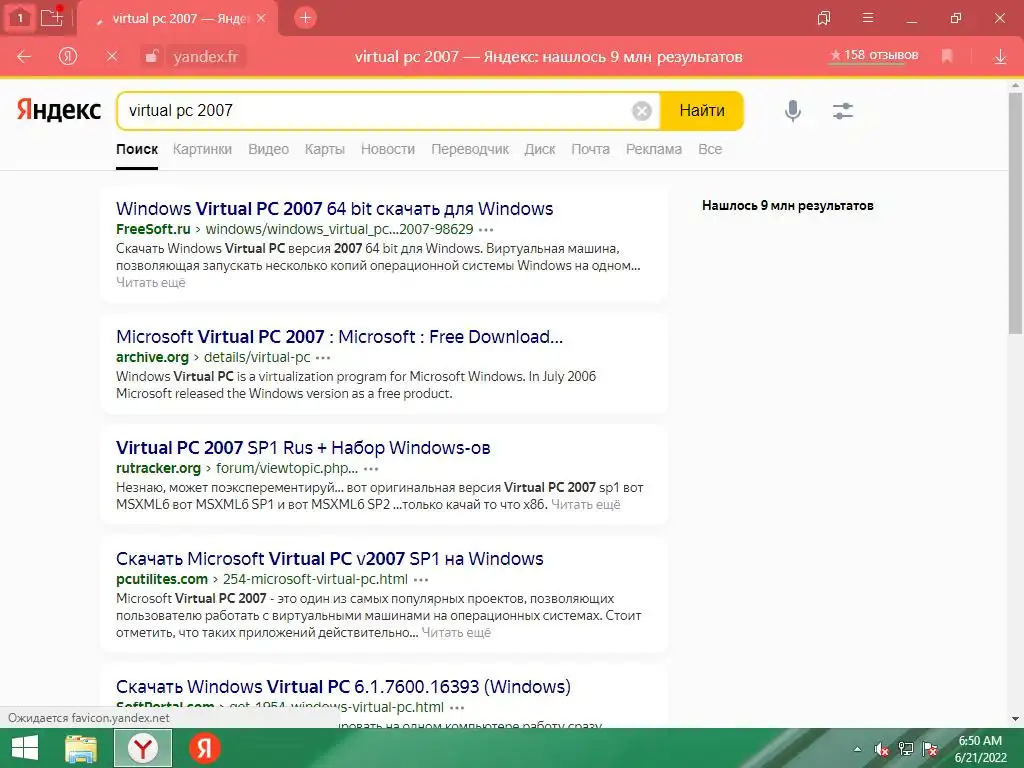Viewport: 1024px width, 768px height.
Task: Click the network tray icon
Action: coord(906,749)
